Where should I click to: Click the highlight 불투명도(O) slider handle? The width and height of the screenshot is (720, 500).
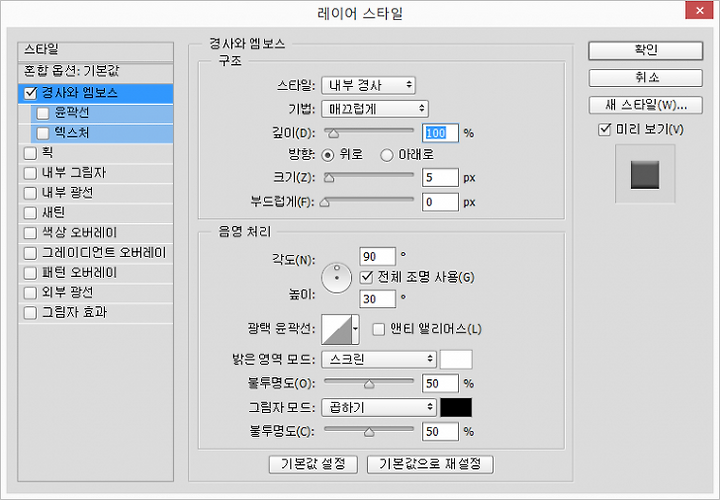(369, 384)
